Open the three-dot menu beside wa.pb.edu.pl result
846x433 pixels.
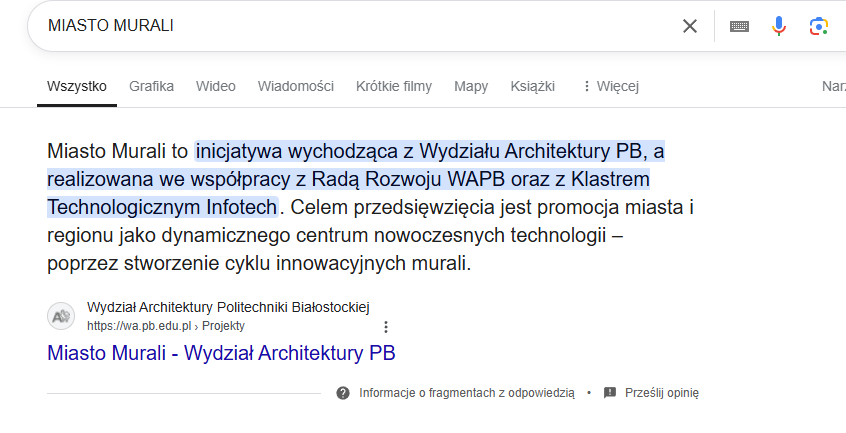tap(386, 327)
